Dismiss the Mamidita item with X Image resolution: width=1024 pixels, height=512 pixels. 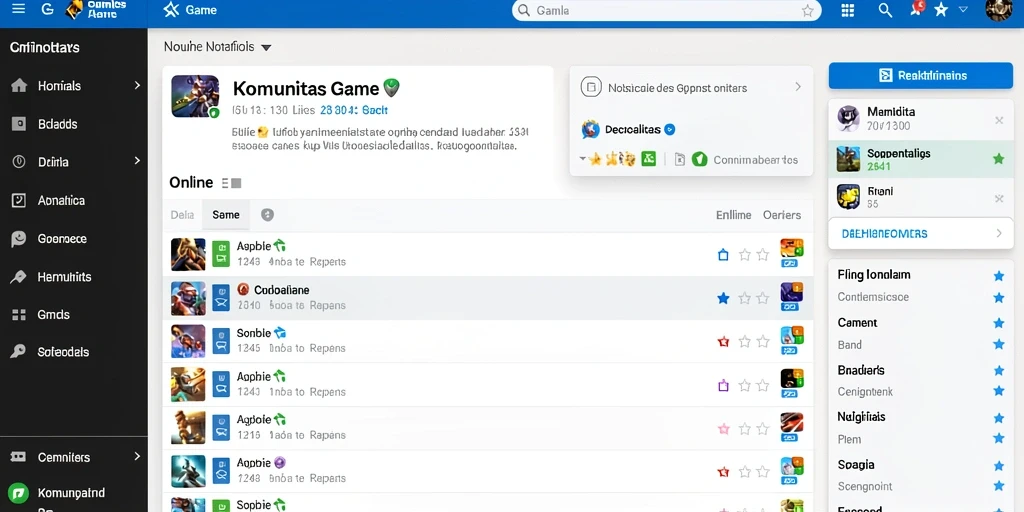[x=999, y=120]
